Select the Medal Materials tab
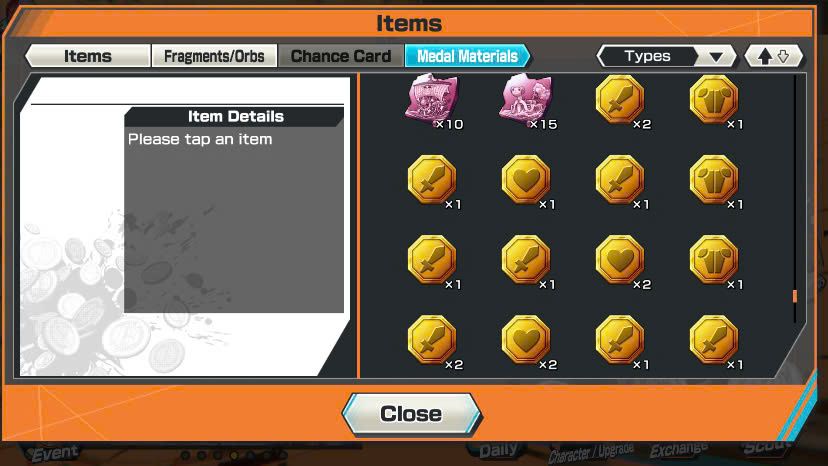The image size is (828, 466). 467,55
